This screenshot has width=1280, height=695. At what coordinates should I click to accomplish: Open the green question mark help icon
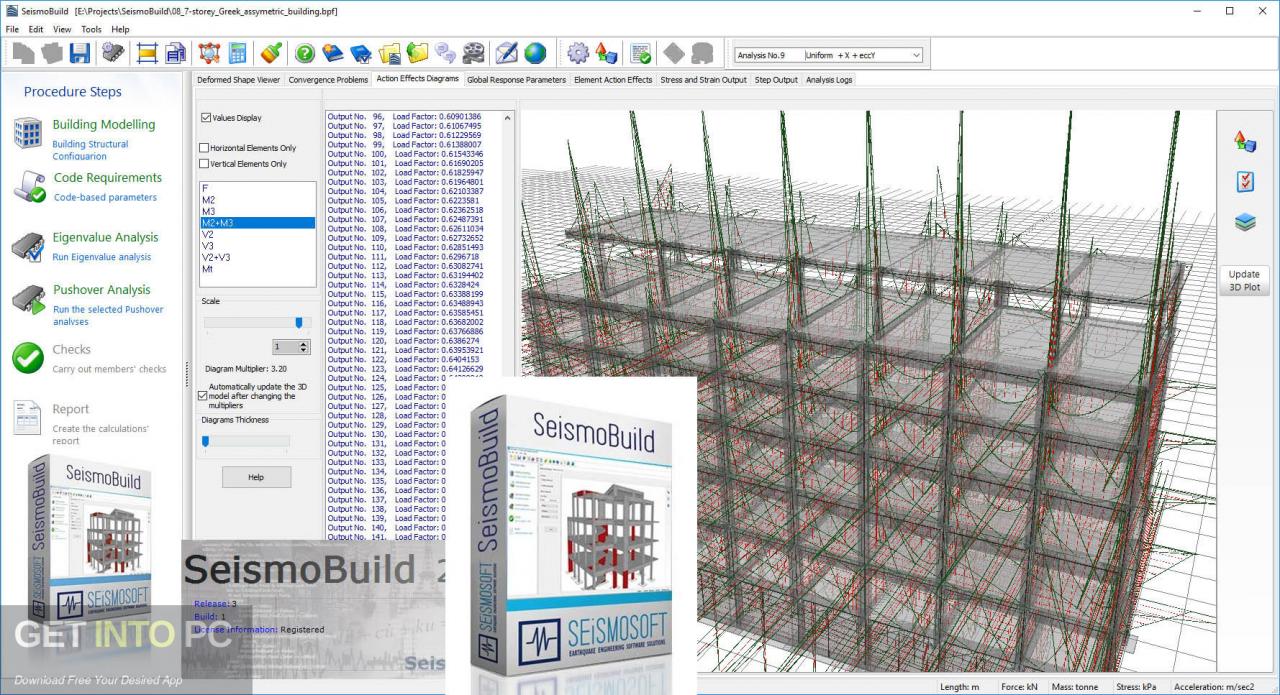click(305, 53)
